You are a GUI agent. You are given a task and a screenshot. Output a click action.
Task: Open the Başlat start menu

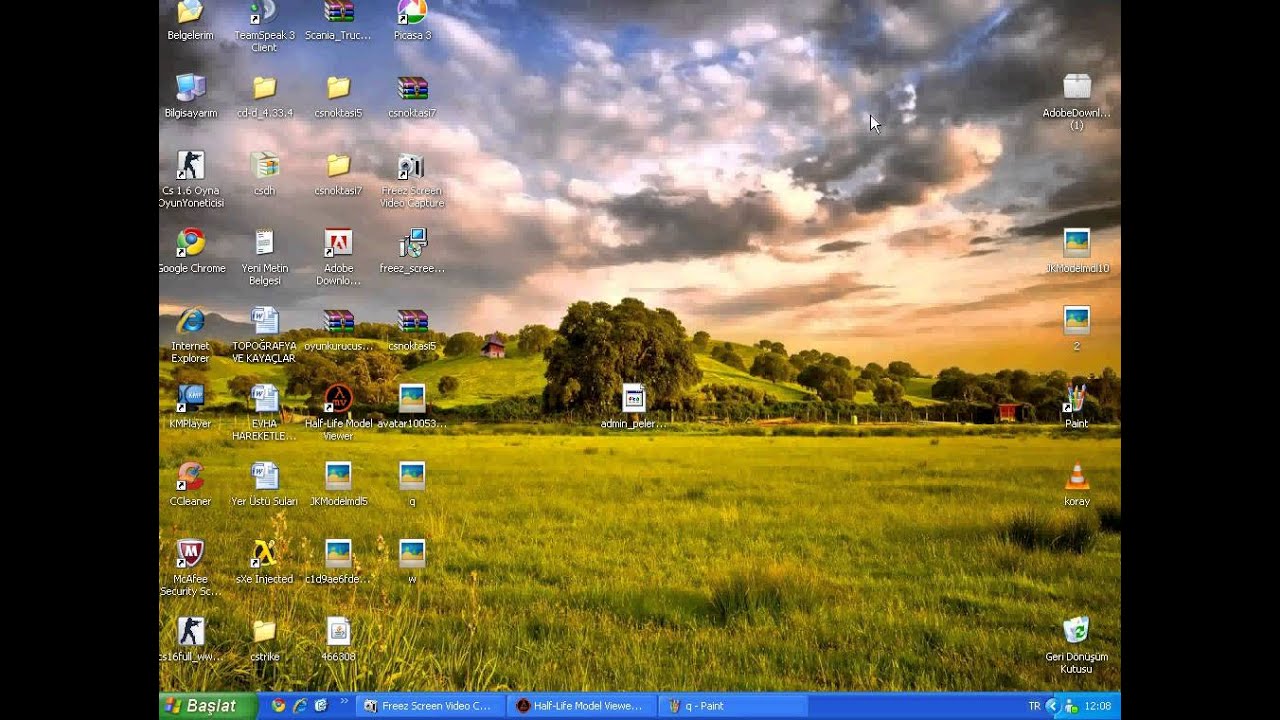pyautogui.click(x=206, y=706)
